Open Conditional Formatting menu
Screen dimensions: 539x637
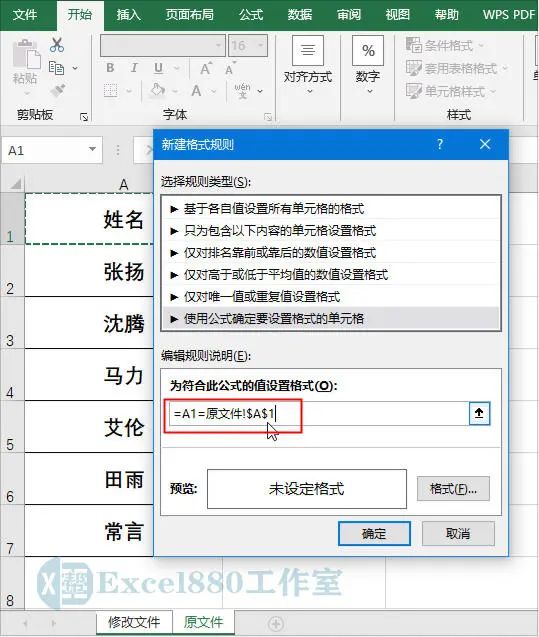point(445,45)
